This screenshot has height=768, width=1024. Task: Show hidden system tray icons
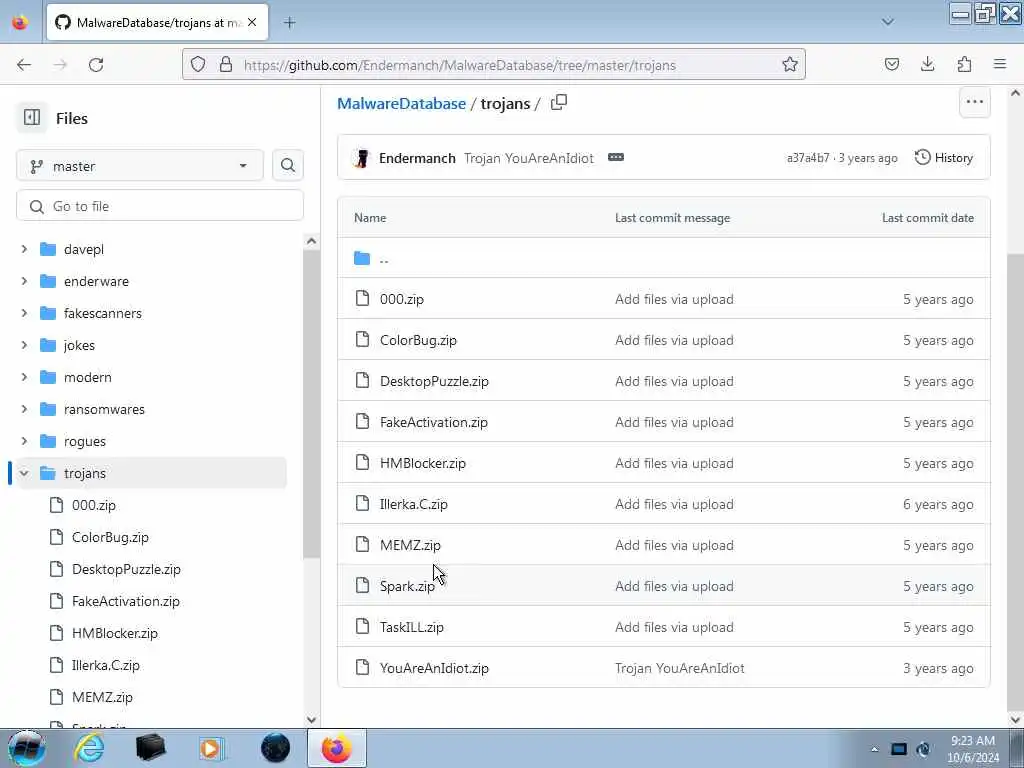click(874, 749)
